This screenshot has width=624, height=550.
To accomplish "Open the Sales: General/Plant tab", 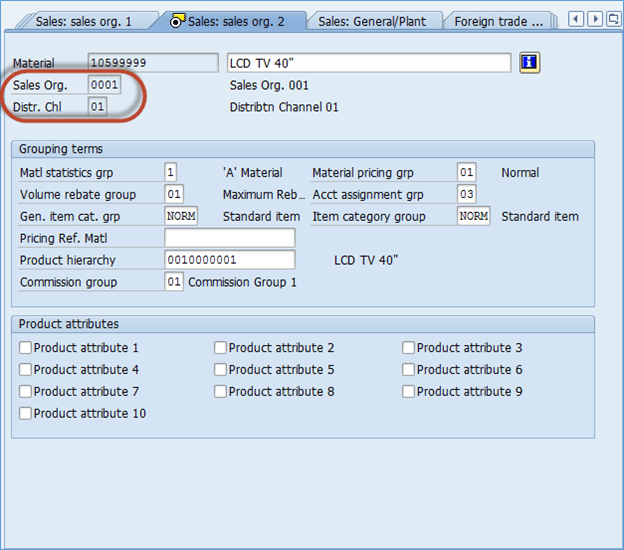I will [x=372, y=20].
